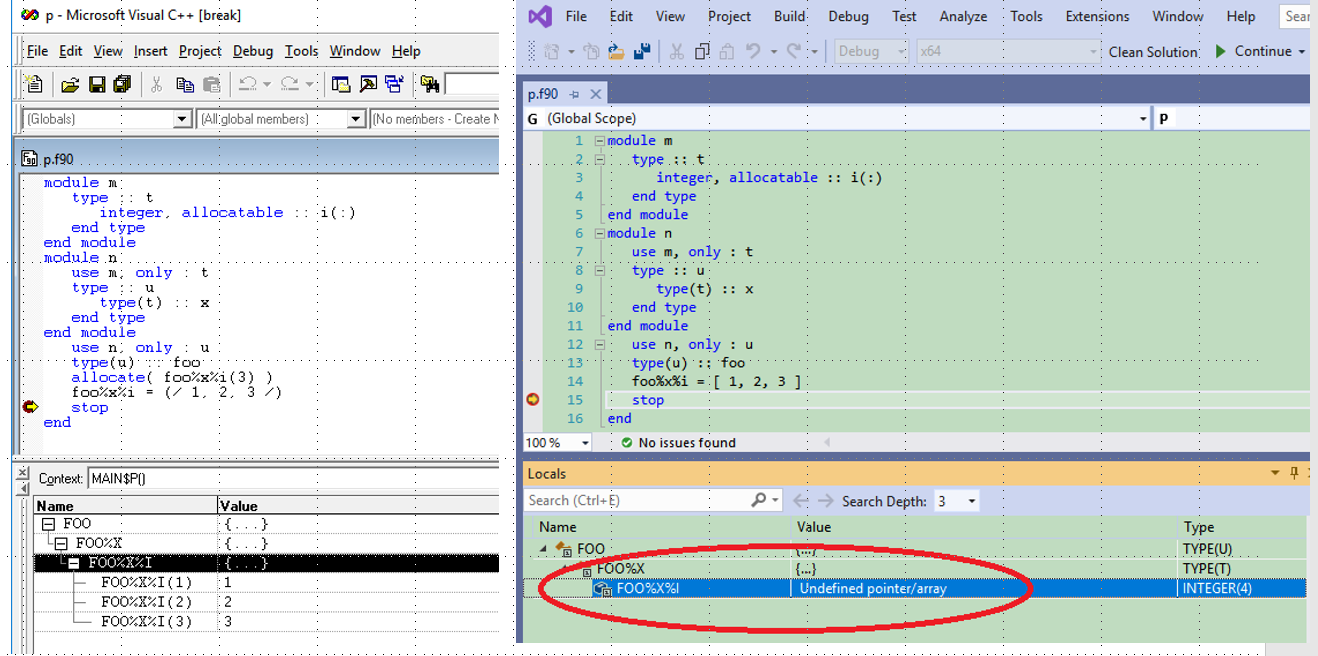
Task: Click the Open folder icon in Visual C++
Action: click(x=69, y=85)
